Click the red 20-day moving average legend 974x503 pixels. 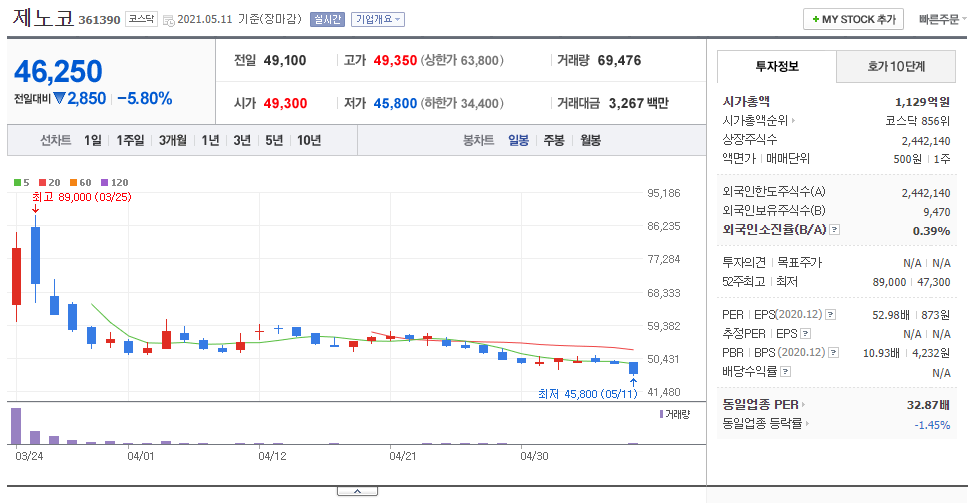[50, 183]
